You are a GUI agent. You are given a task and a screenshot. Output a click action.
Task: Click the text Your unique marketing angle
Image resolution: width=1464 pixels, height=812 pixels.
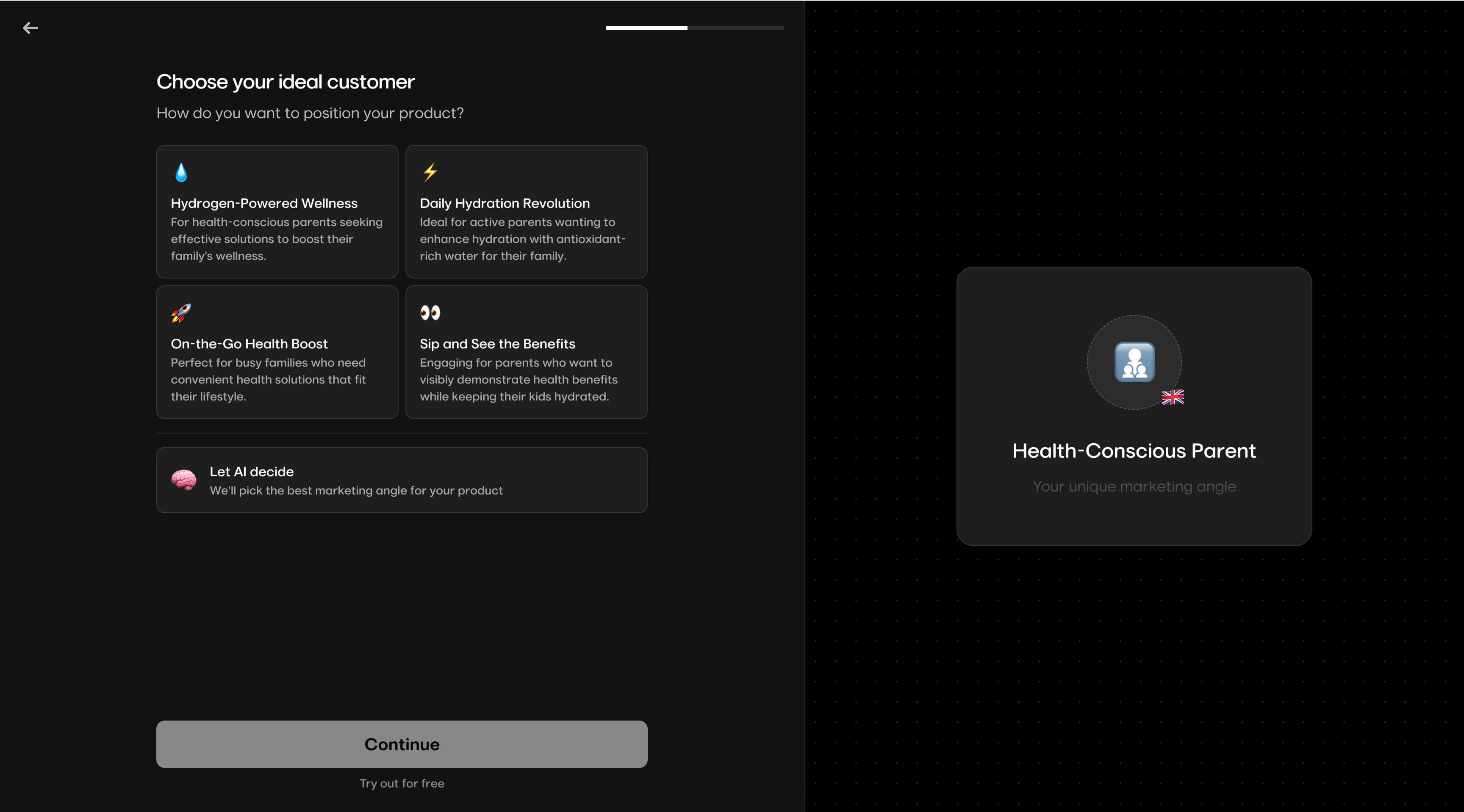point(1133,486)
